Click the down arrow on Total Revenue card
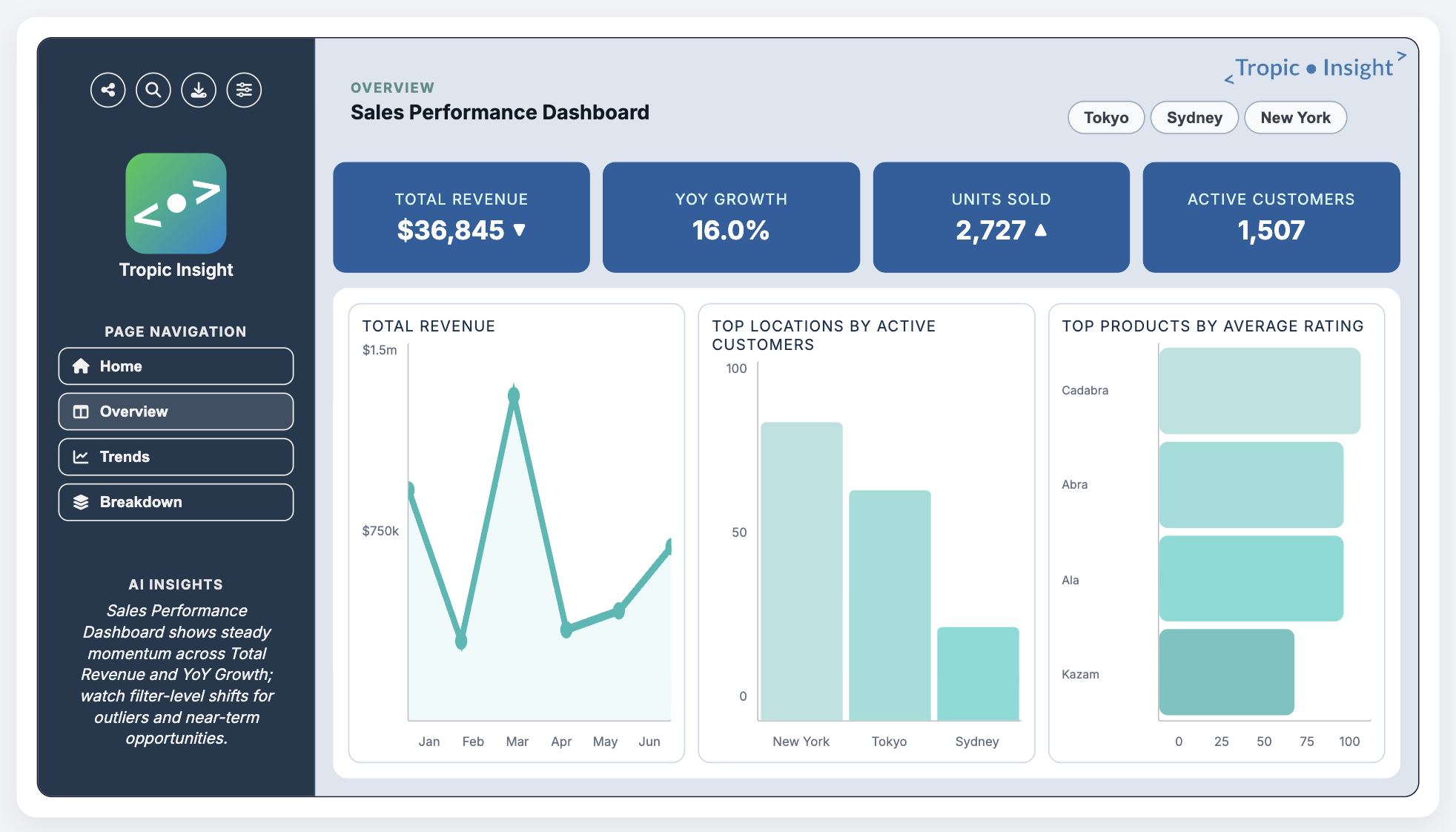Image resolution: width=1456 pixels, height=832 pixels. tap(519, 231)
